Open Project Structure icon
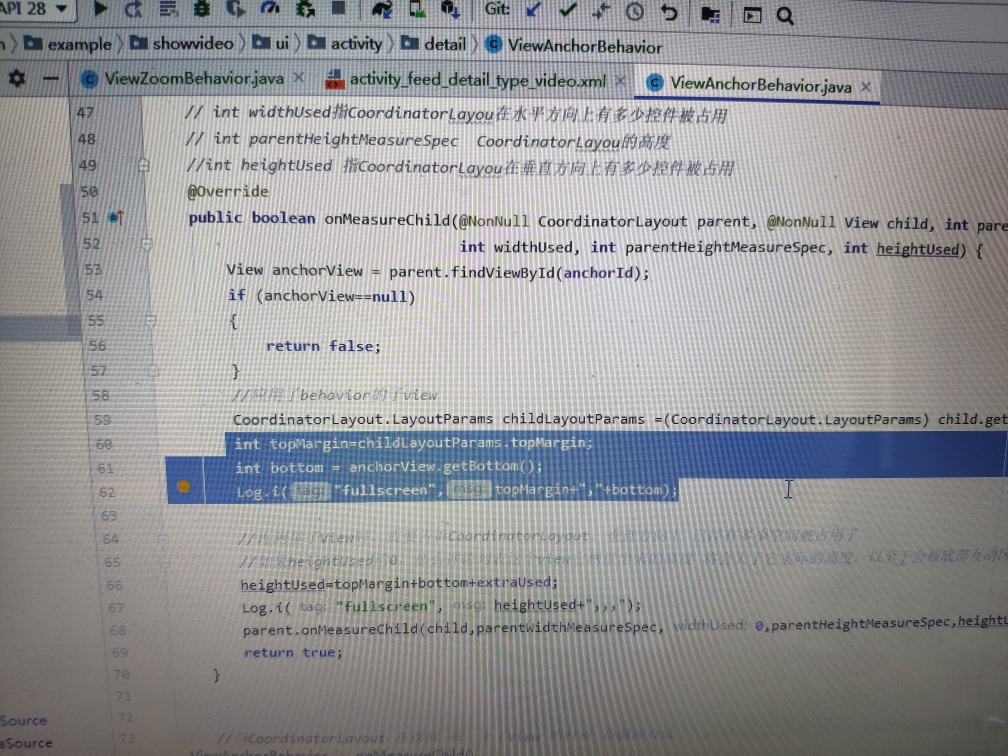This screenshot has height=756, width=1008. pyautogui.click(x=710, y=14)
